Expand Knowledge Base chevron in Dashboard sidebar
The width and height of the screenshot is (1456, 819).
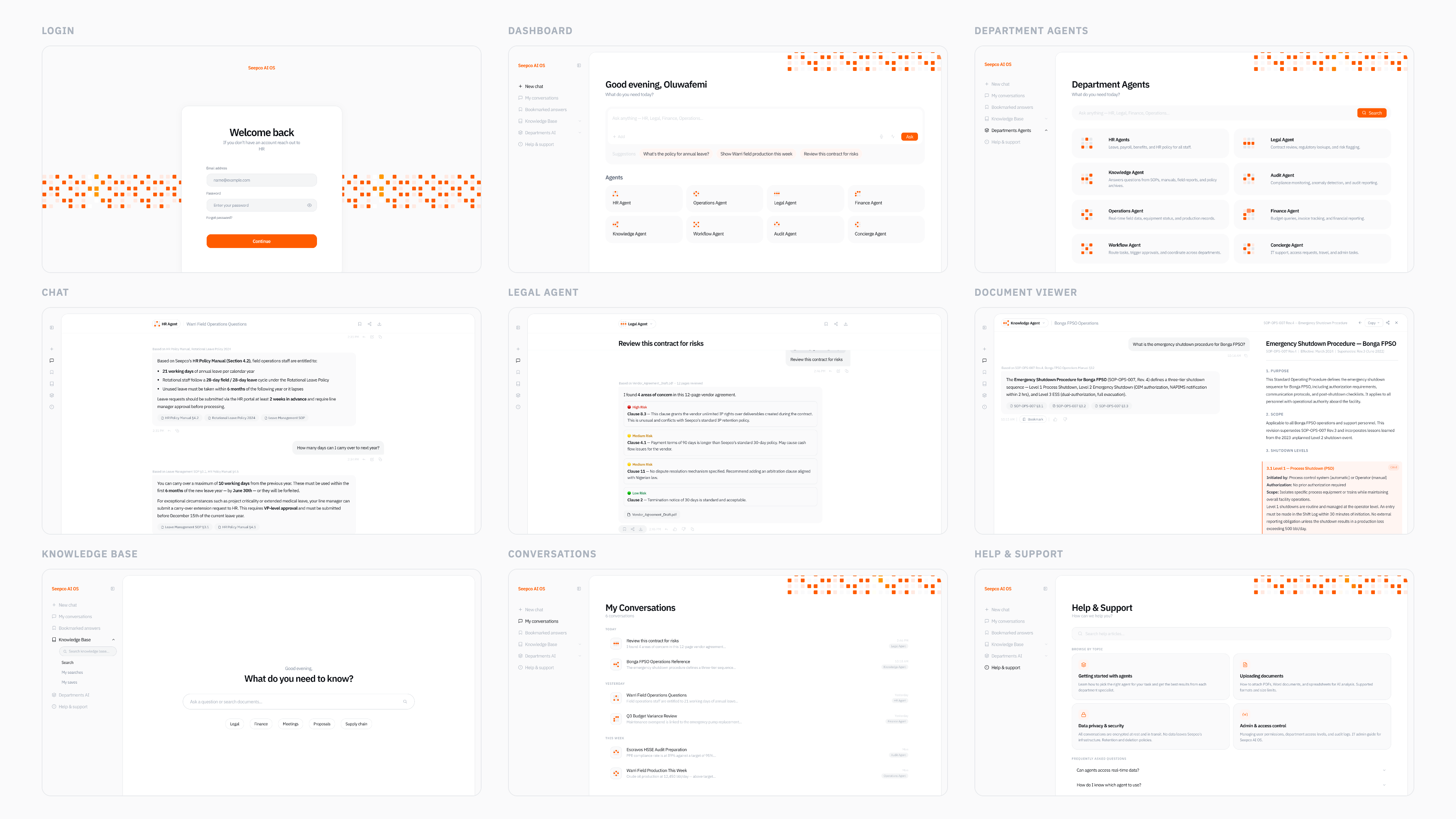click(x=580, y=121)
